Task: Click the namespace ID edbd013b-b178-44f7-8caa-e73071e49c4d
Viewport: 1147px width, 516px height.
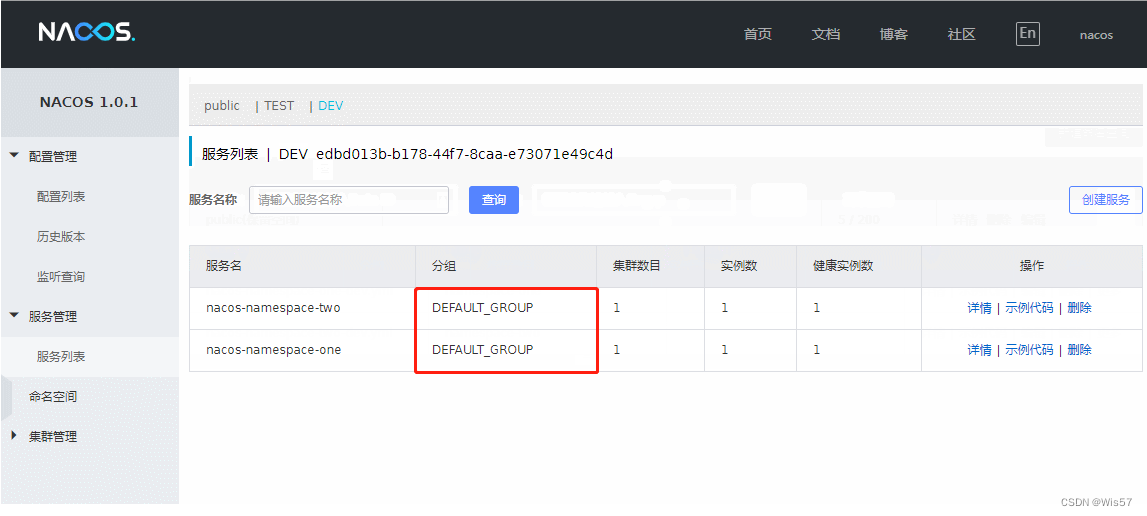Action: click(x=465, y=154)
